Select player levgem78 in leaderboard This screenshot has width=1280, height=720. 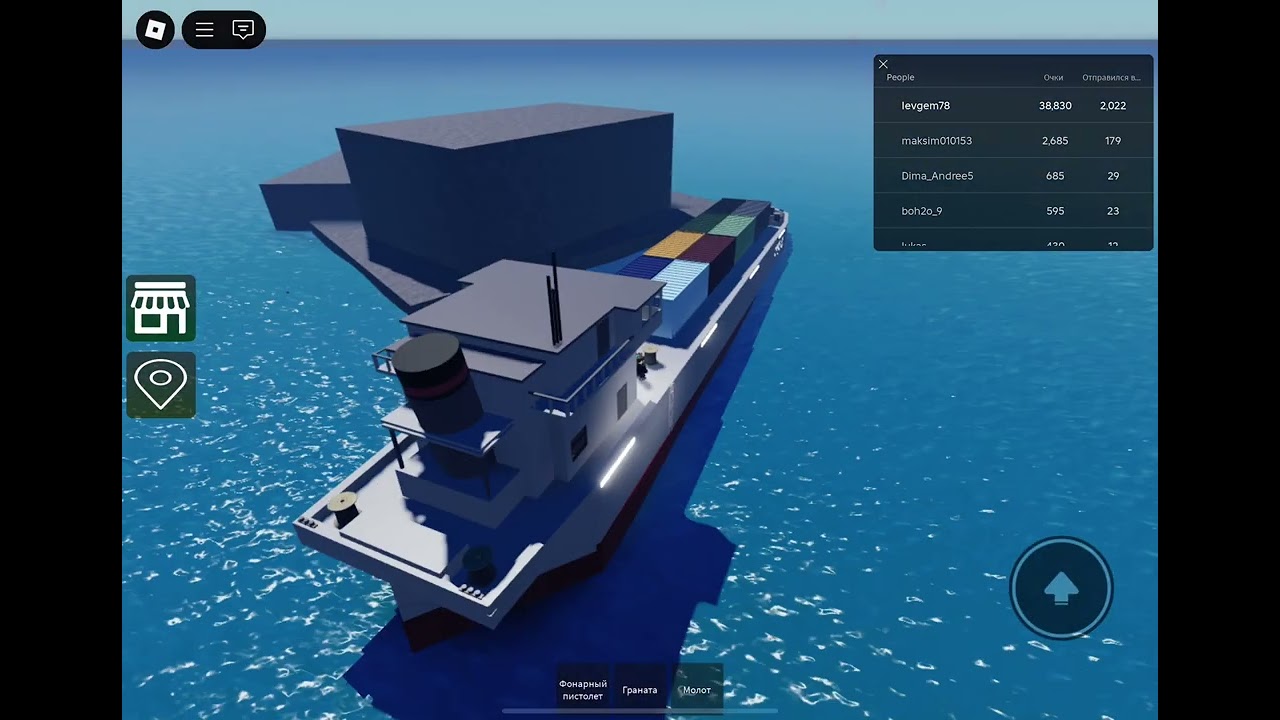(926, 106)
